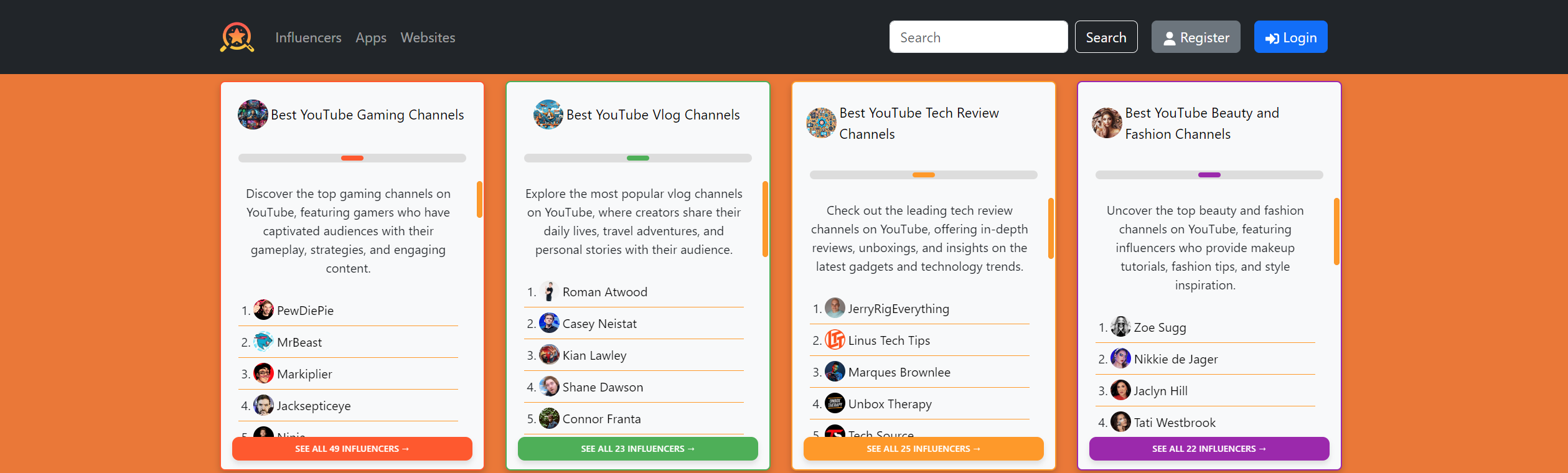Focus the Search input field
Screen dimensions: 1568x473
(x=979, y=37)
